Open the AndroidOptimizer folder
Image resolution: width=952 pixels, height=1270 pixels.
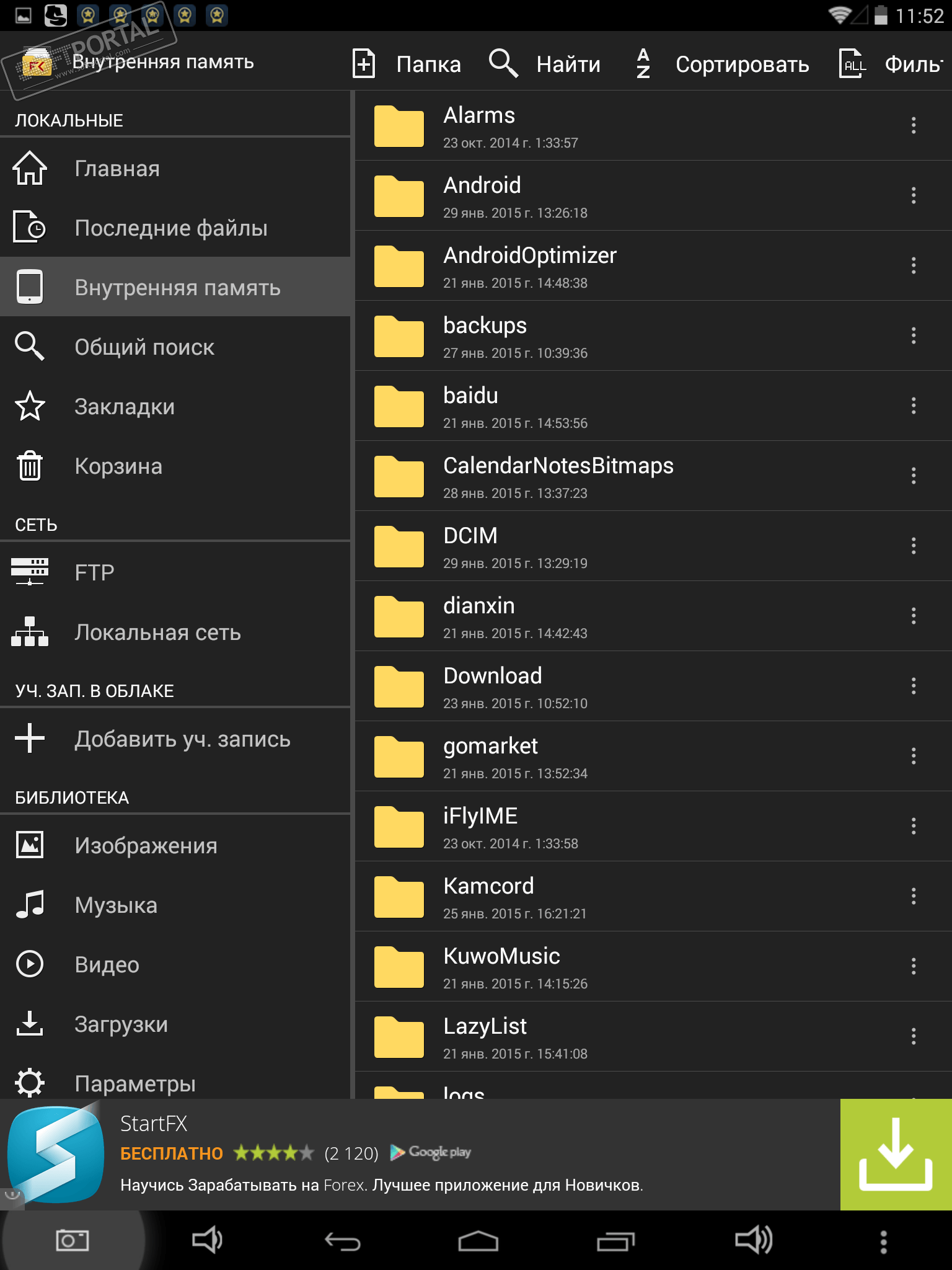(x=529, y=265)
